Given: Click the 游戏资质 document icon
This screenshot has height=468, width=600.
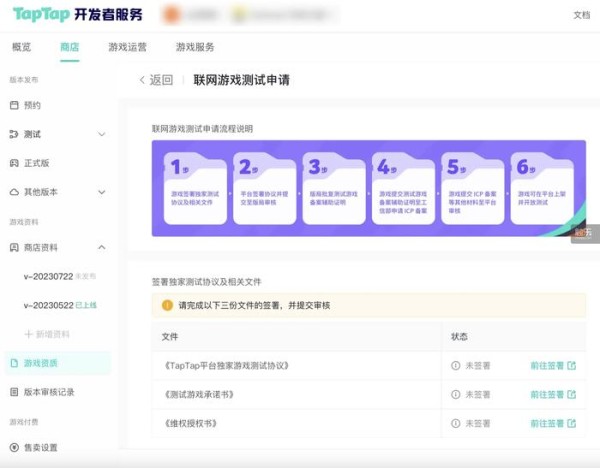Looking at the screenshot, I should click(14, 363).
